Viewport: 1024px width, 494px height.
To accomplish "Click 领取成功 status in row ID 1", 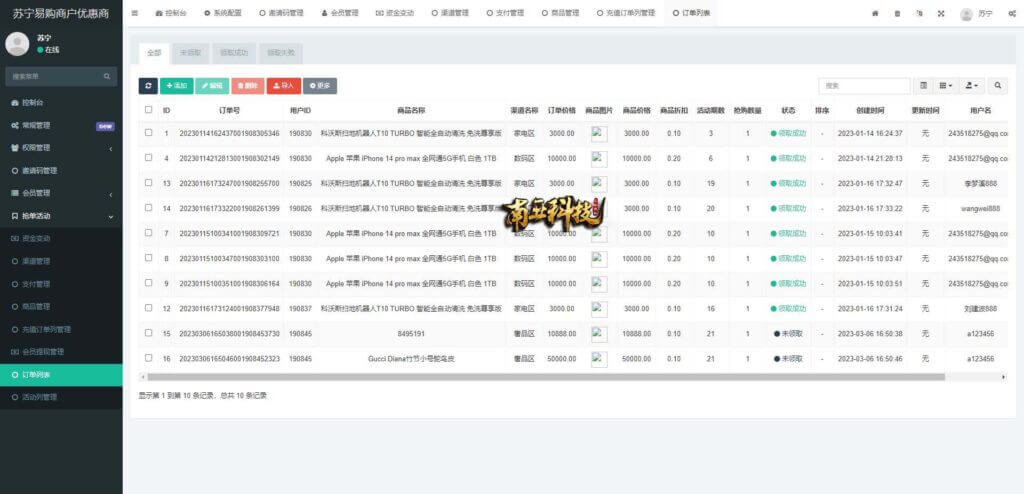I will coord(788,133).
